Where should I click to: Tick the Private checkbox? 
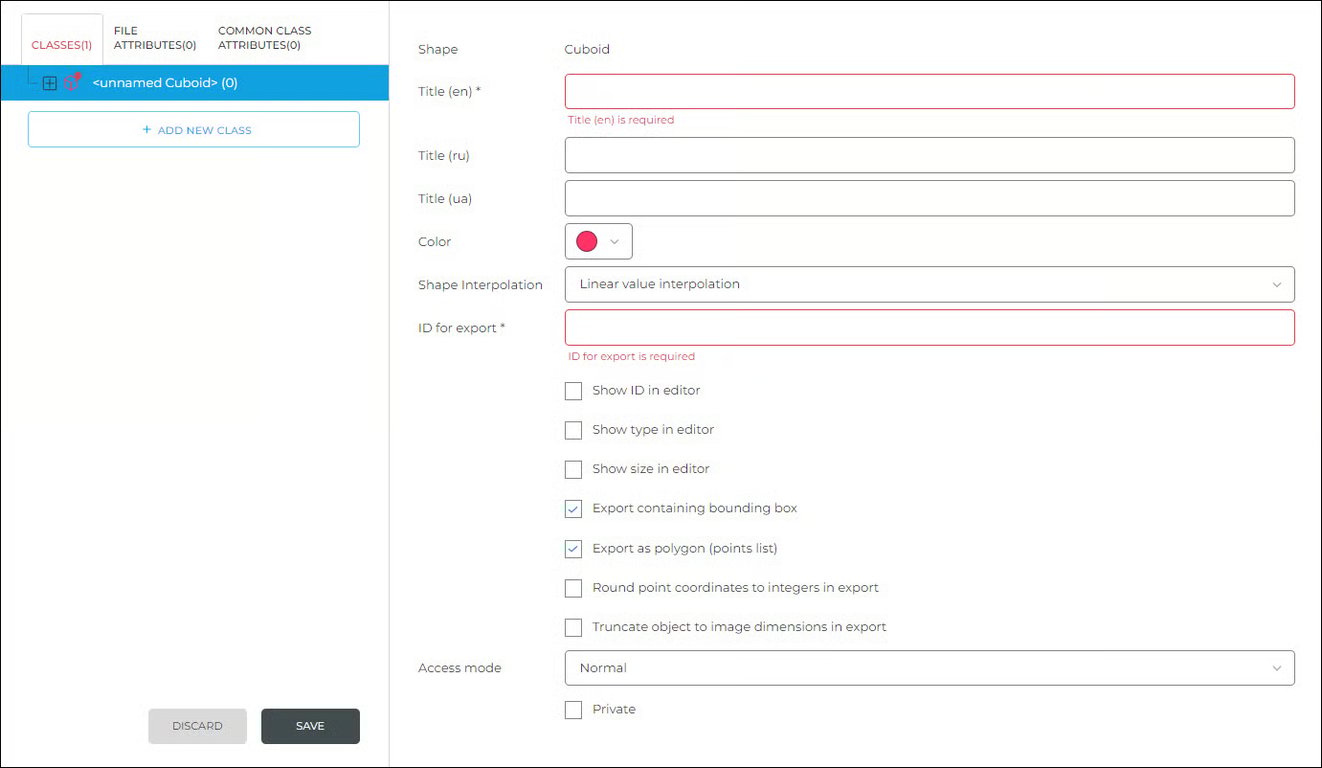pyautogui.click(x=573, y=710)
